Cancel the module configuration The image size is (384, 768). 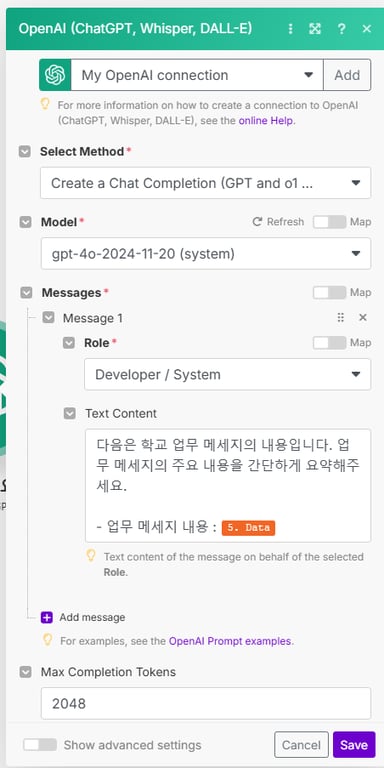301,745
